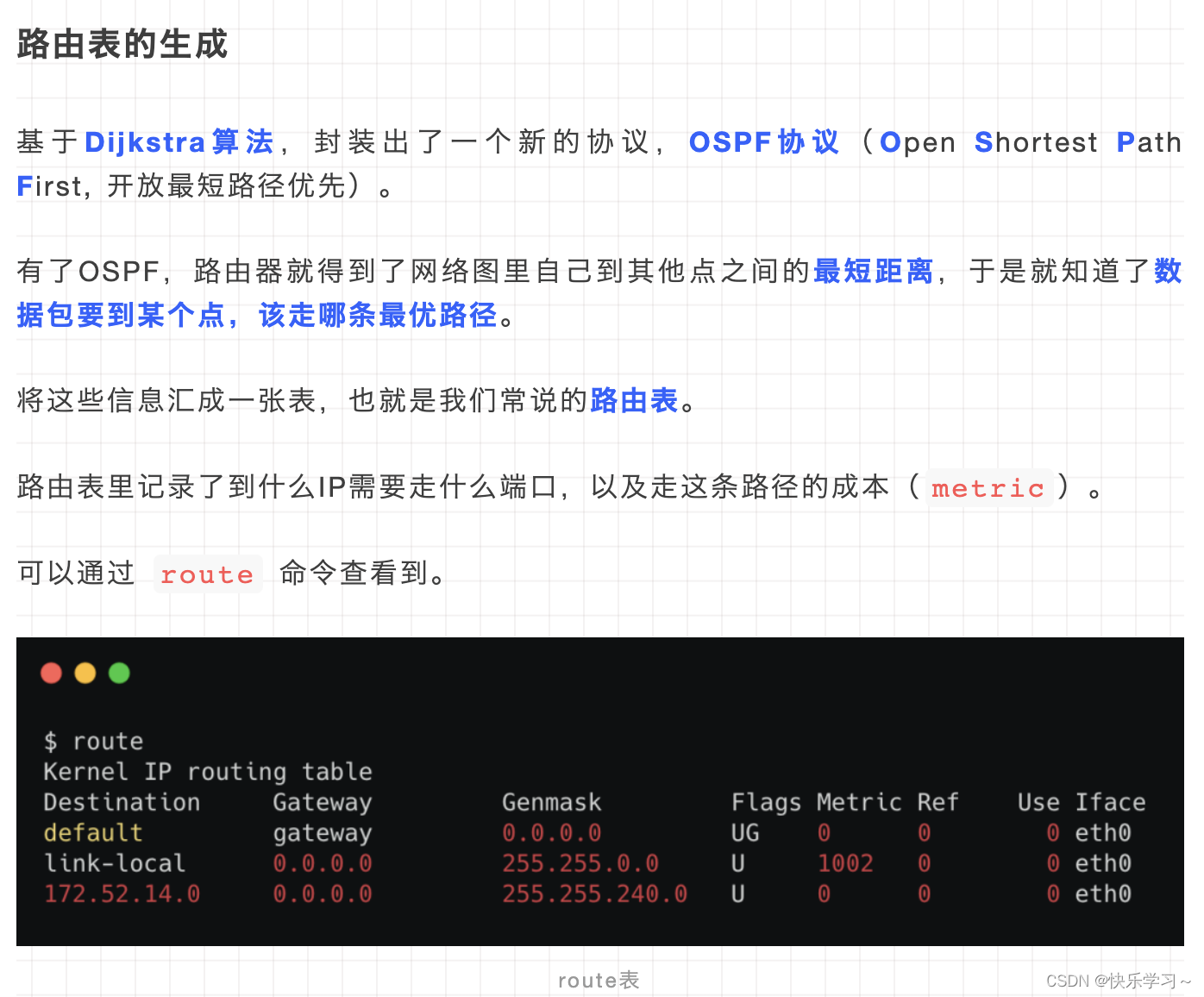This screenshot has height=997, width=1204.
Task: Click the link-local entry in the routing table
Action: coord(115,862)
